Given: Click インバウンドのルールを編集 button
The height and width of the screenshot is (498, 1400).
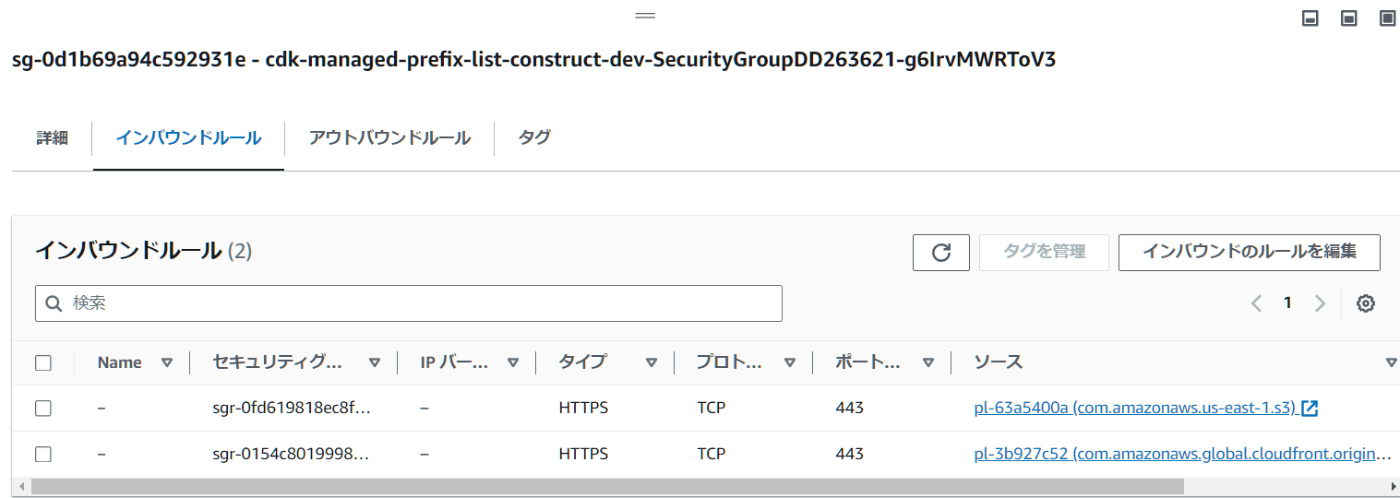Looking at the screenshot, I should point(1248,252).
